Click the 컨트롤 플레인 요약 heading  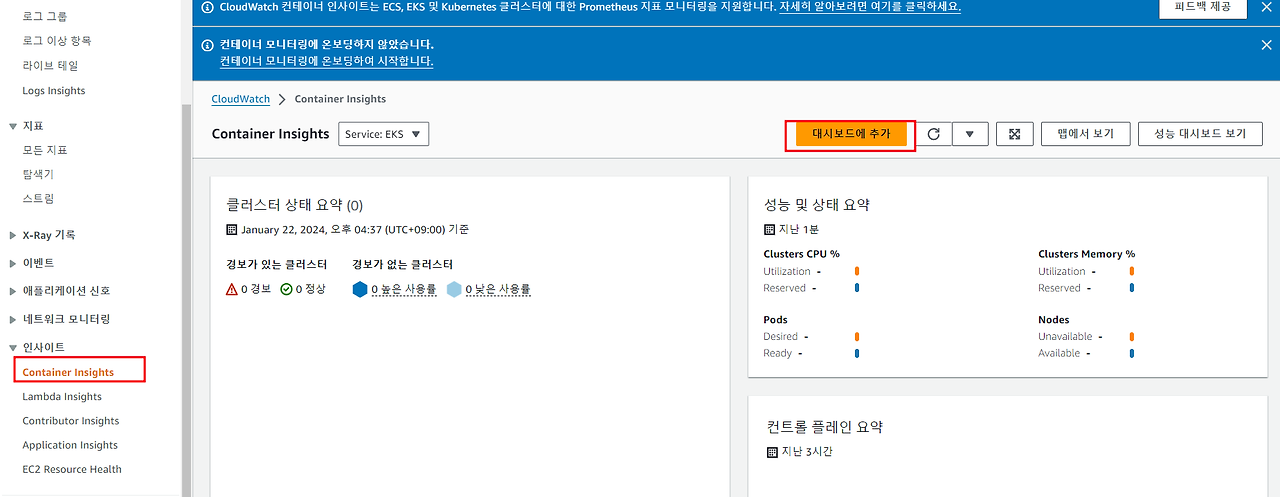[825, 427]
